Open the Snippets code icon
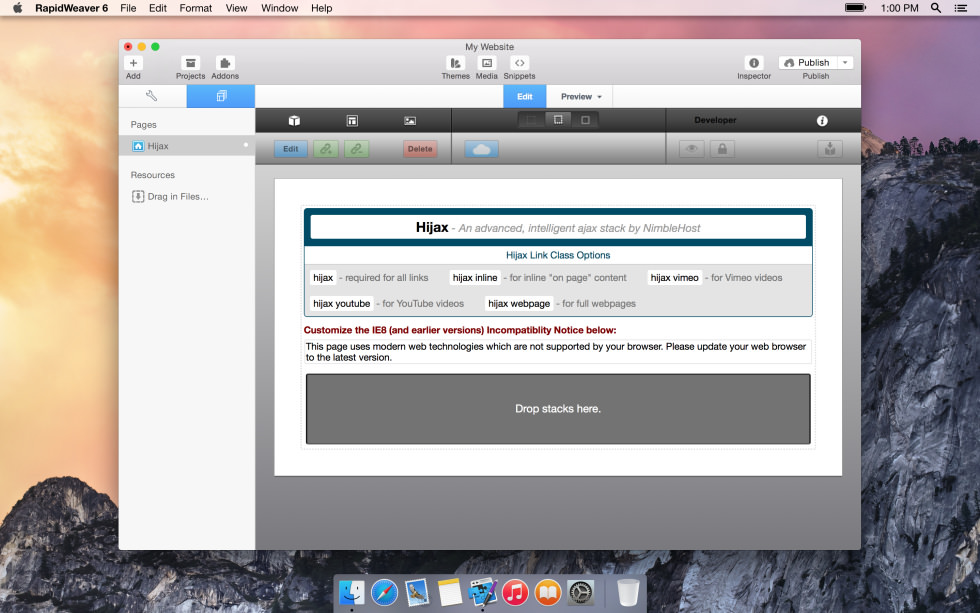This screenshot has width=980, height=613. pyautogui.click(x=519, y=63)
